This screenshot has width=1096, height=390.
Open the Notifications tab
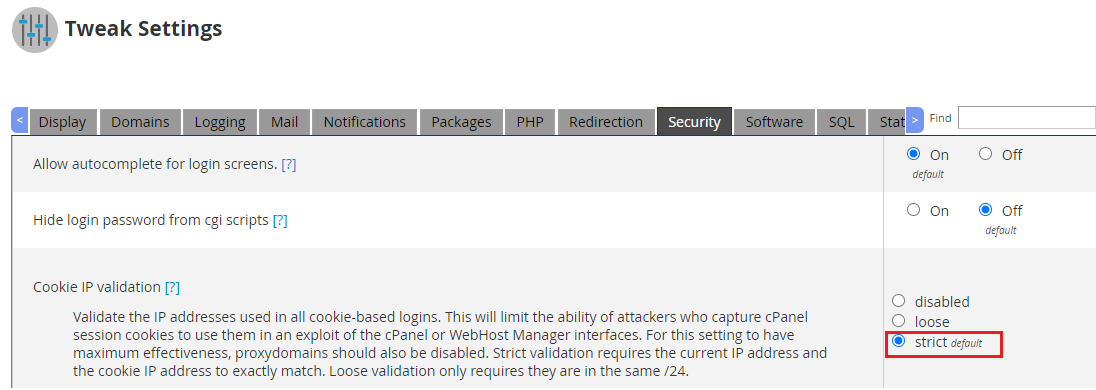tap(364, 122)
